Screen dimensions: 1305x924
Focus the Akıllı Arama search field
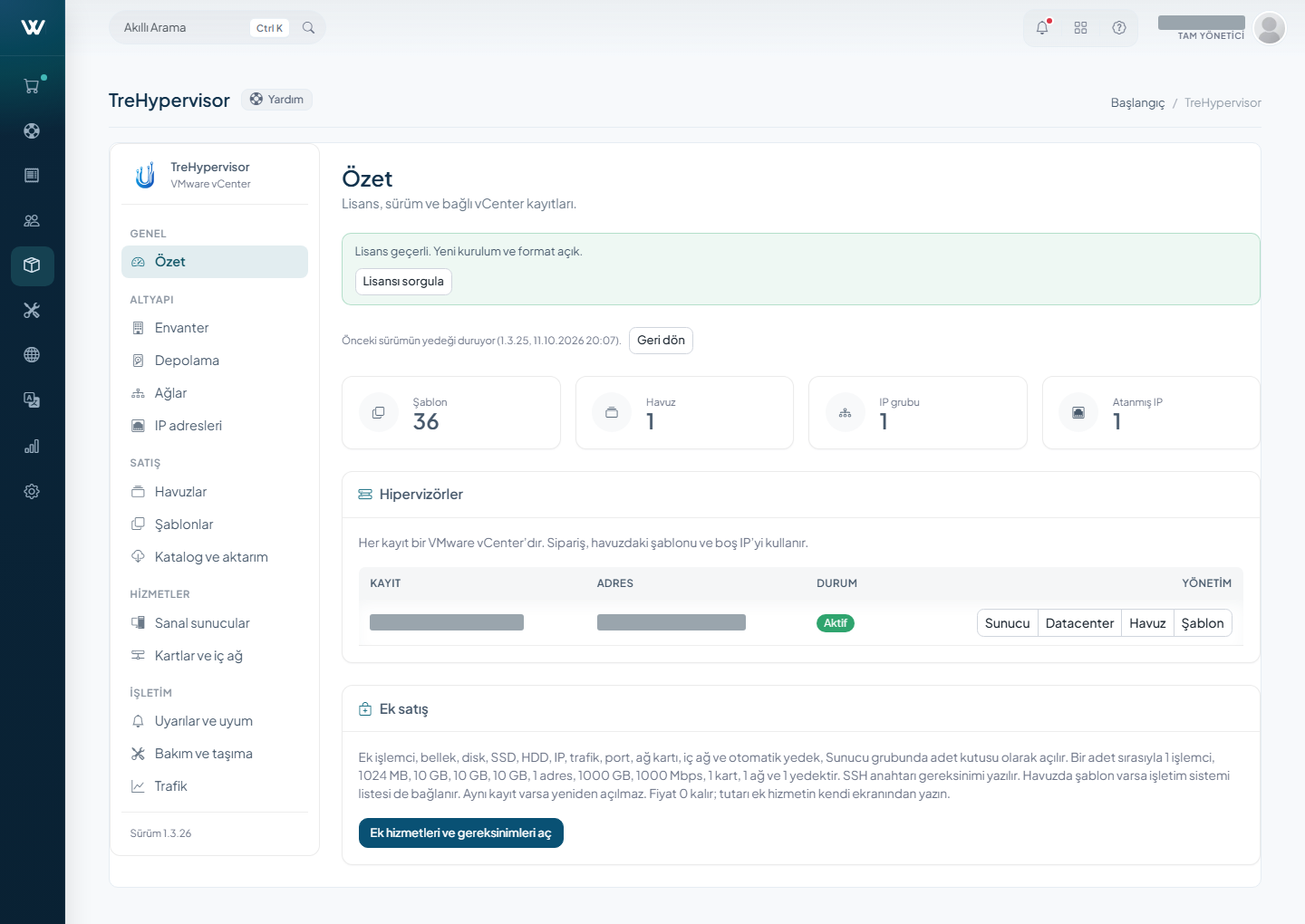point(217,28)
